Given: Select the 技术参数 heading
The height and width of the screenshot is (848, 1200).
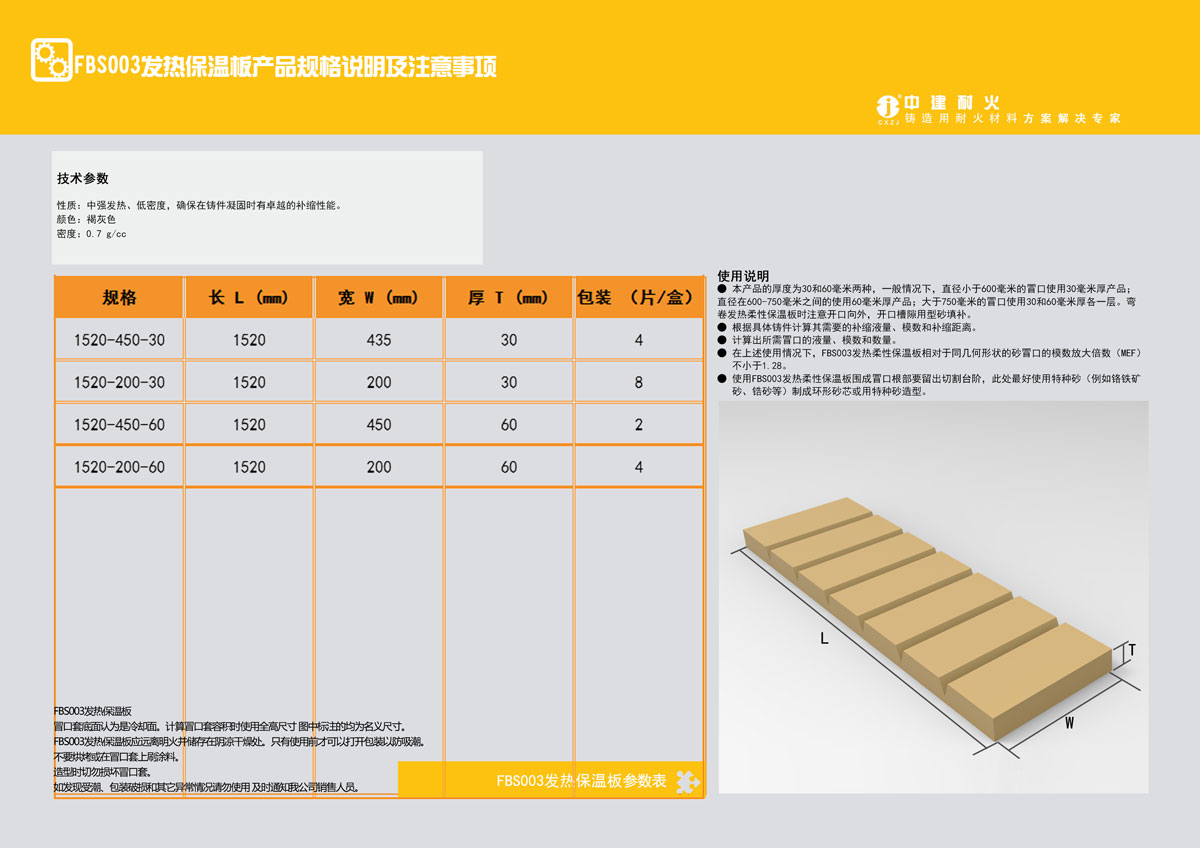Looking at the screenshot, I should coord(83,179).
